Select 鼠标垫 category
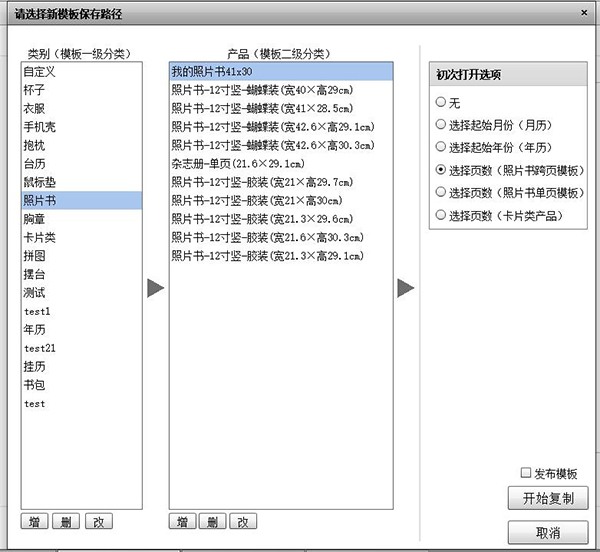Screen dimensions: 600x552 click(x=82, y=182)
